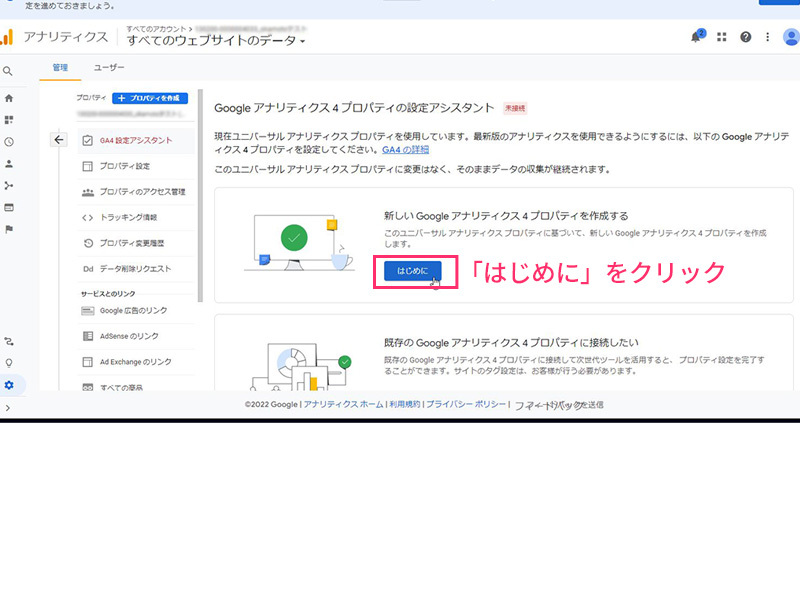Click the search magnifier in left sidebar
The width and height of the screenshot is (800, 600).
pos(8,71)
